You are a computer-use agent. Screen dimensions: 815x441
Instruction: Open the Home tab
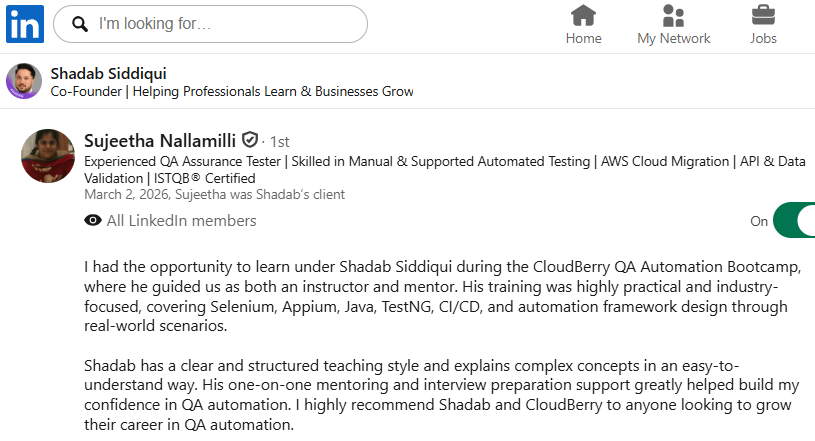coord(583,26)
